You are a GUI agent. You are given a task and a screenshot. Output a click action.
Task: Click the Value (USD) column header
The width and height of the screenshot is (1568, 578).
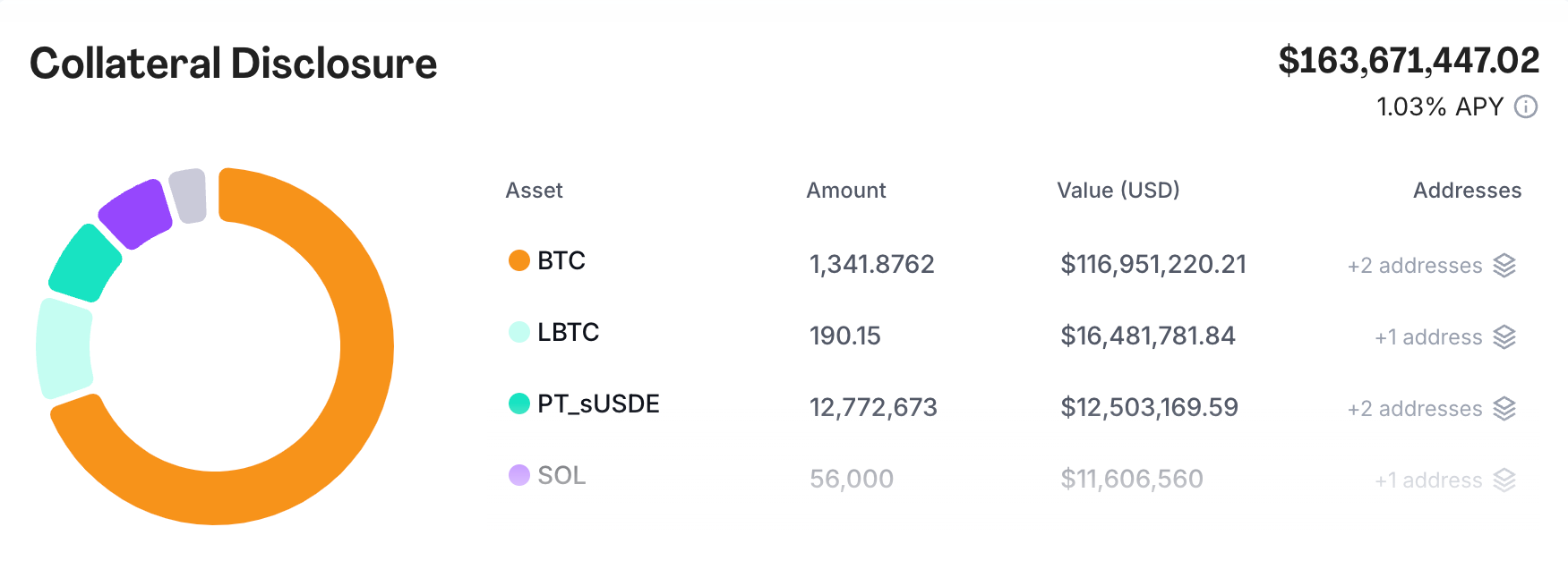click(1118, 191)
